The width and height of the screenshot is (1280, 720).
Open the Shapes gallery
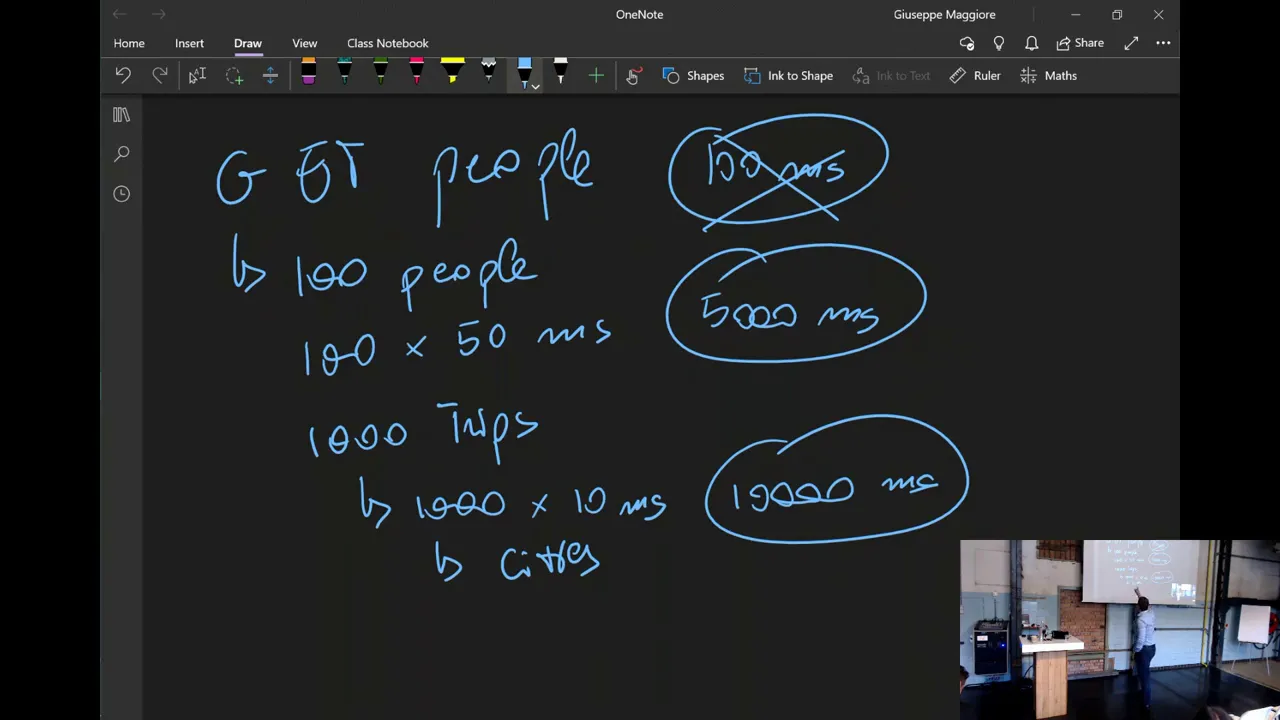pyautogui.click(x=693, y=75)
